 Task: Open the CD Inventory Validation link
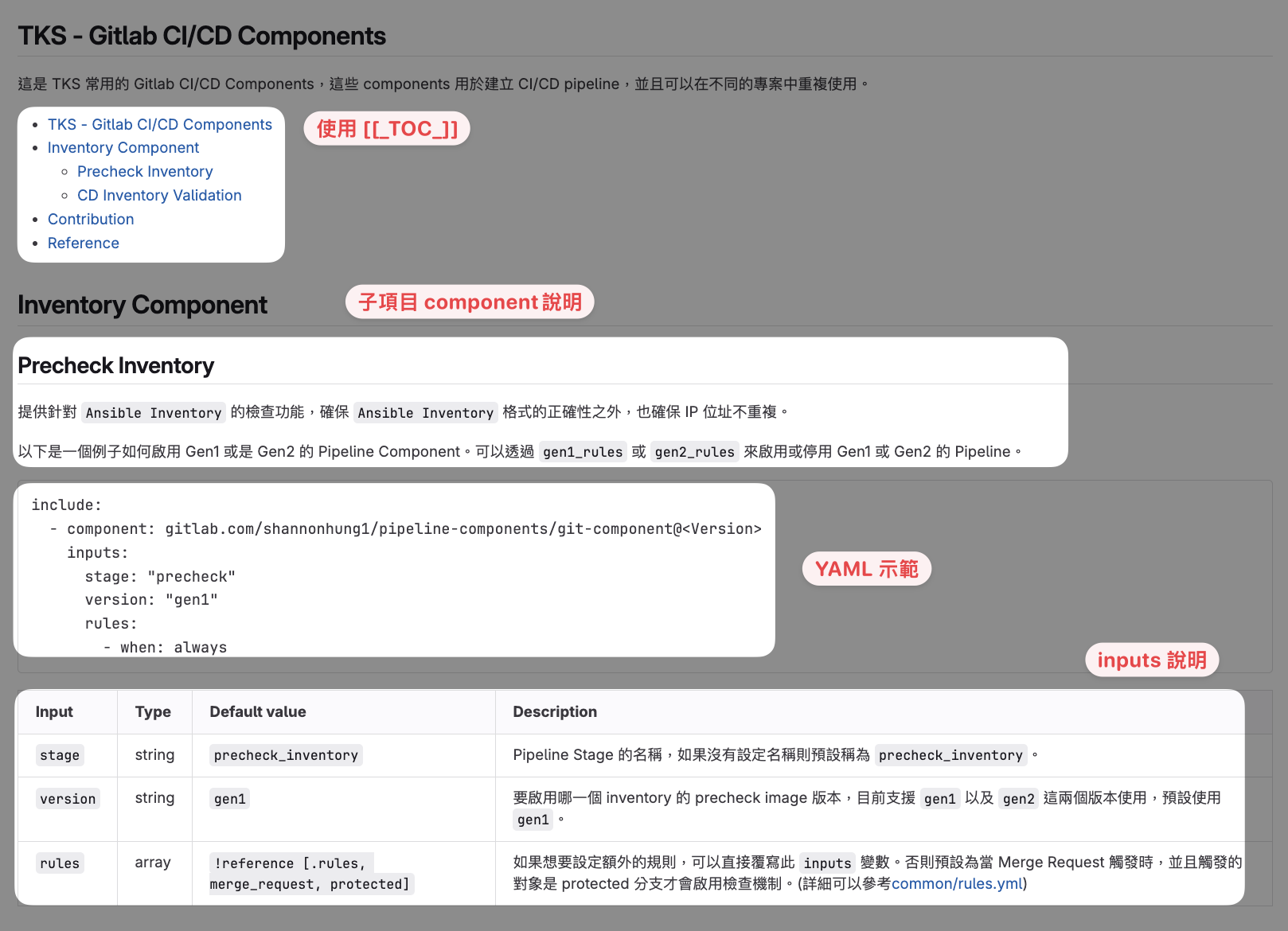(x=159, y=195)
